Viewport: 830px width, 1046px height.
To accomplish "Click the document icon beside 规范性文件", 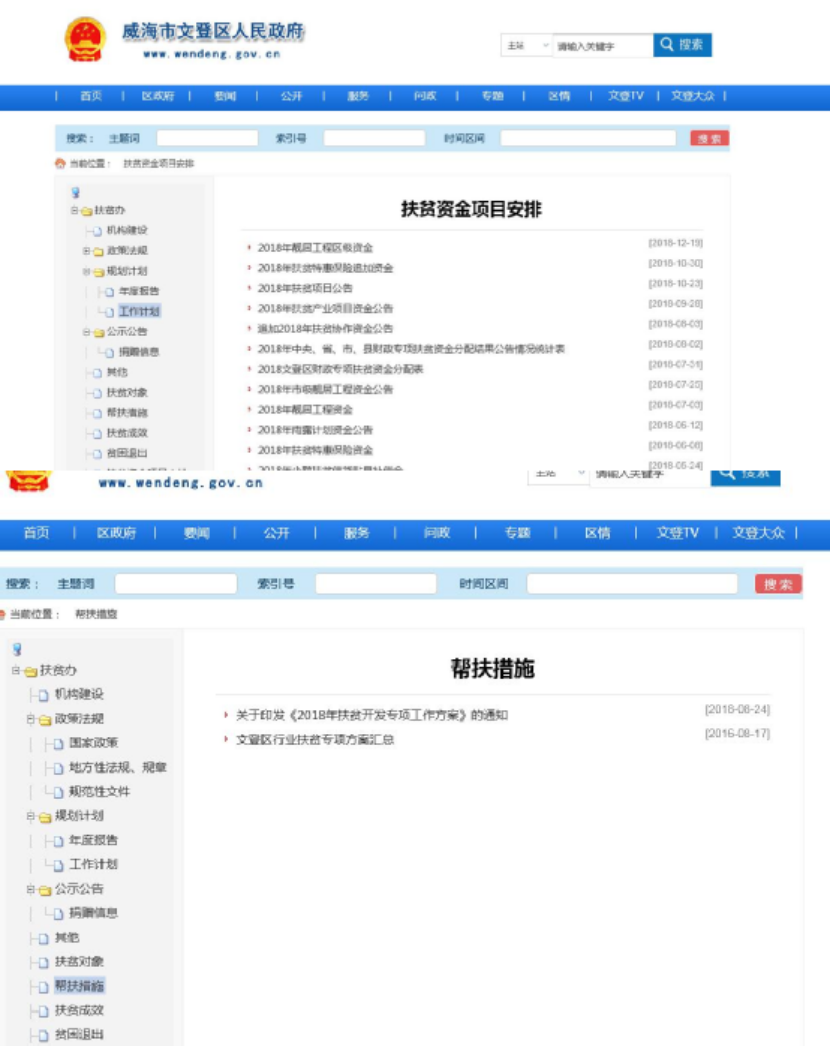I will (58, 792).
